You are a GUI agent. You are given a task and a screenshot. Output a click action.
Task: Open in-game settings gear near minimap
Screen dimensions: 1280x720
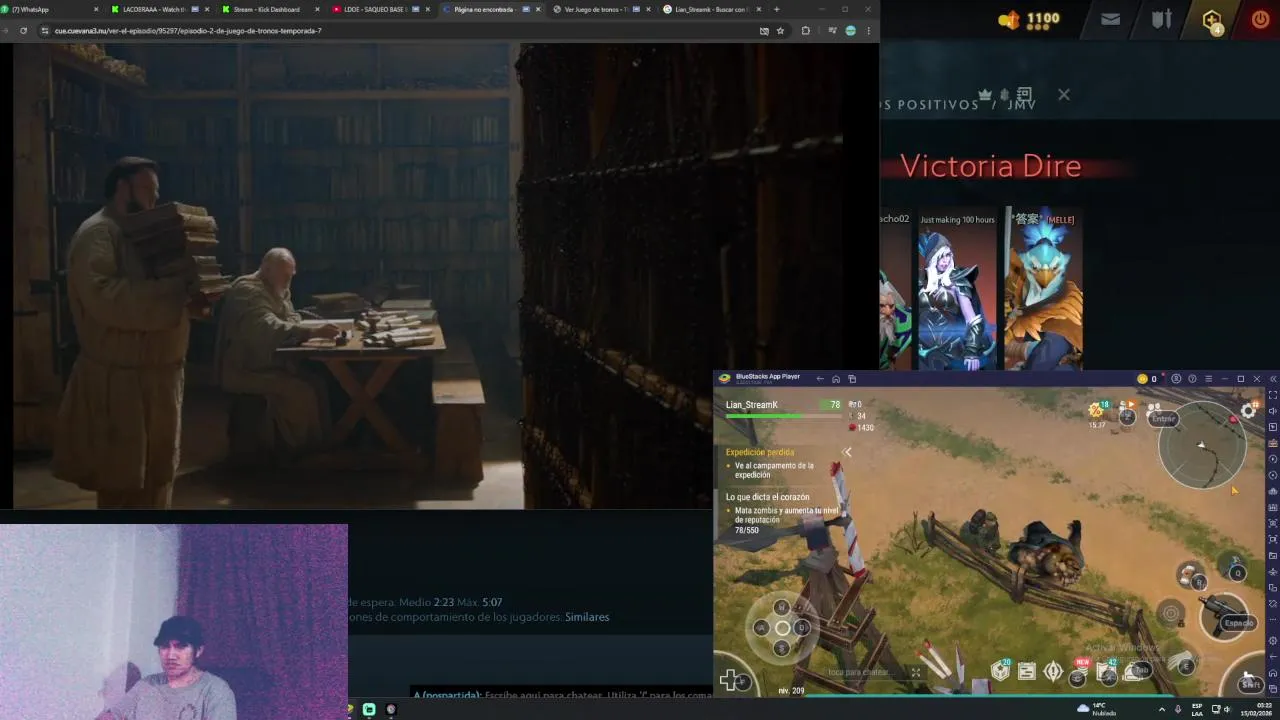coord(1248,411)
